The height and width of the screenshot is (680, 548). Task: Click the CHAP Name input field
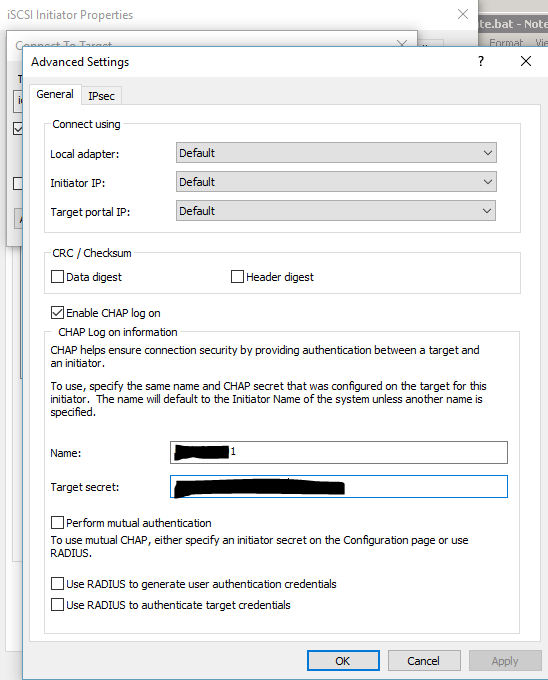click(x=339, y=452)
